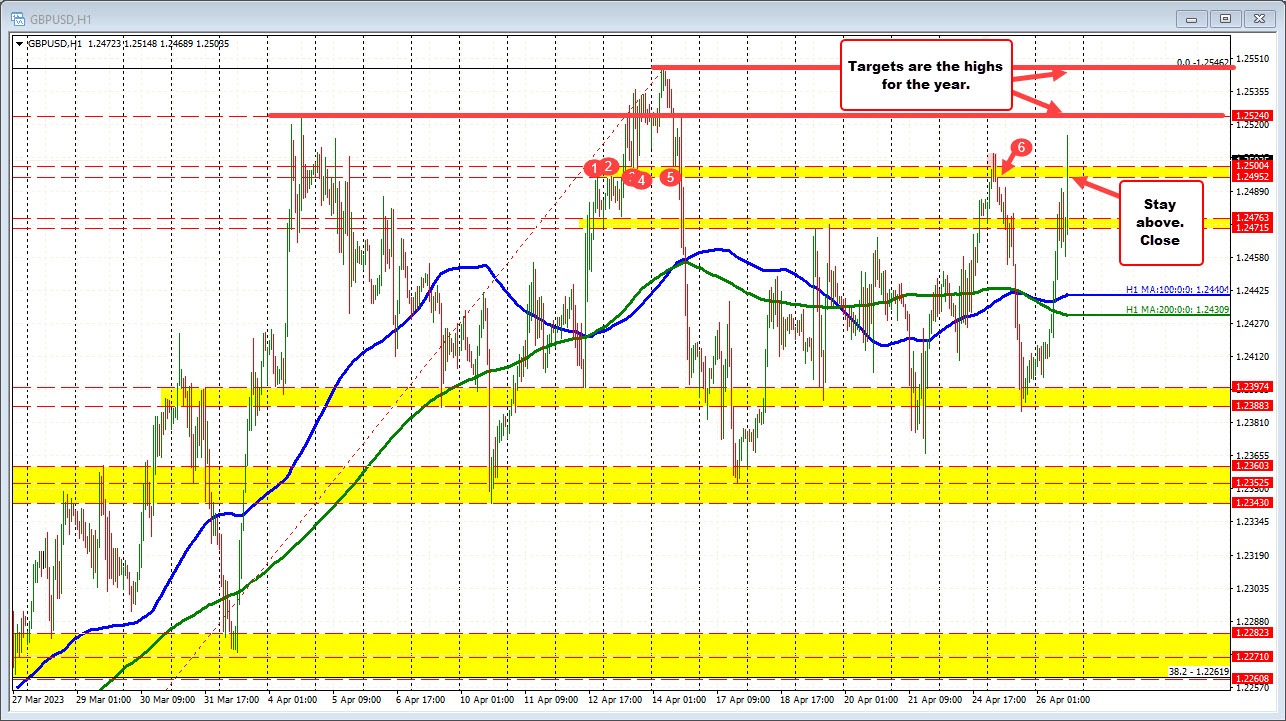Click the 1.22608 price level label

(x=1252, y=679)
